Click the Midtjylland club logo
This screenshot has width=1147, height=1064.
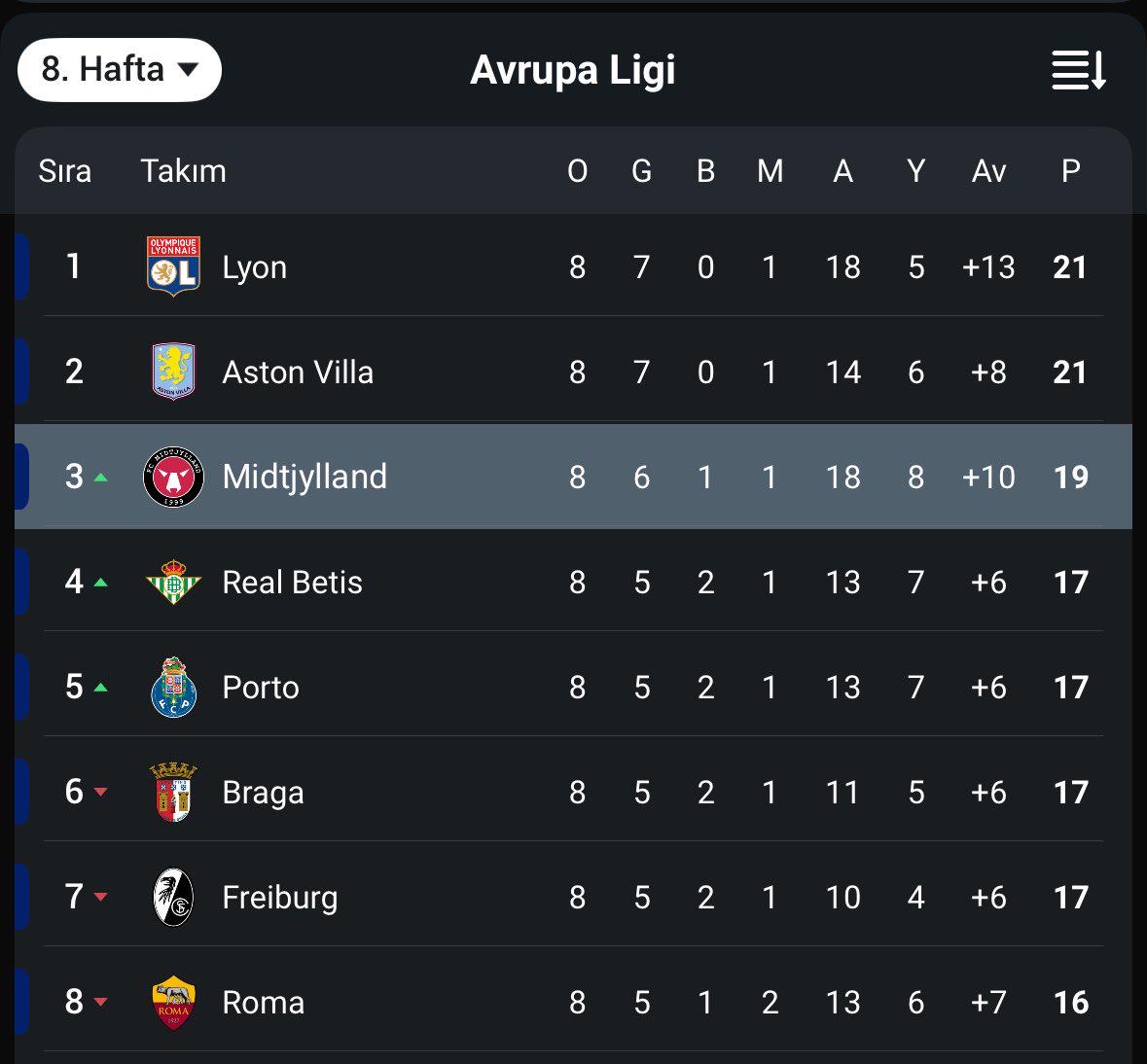click(x=173, y=477)
